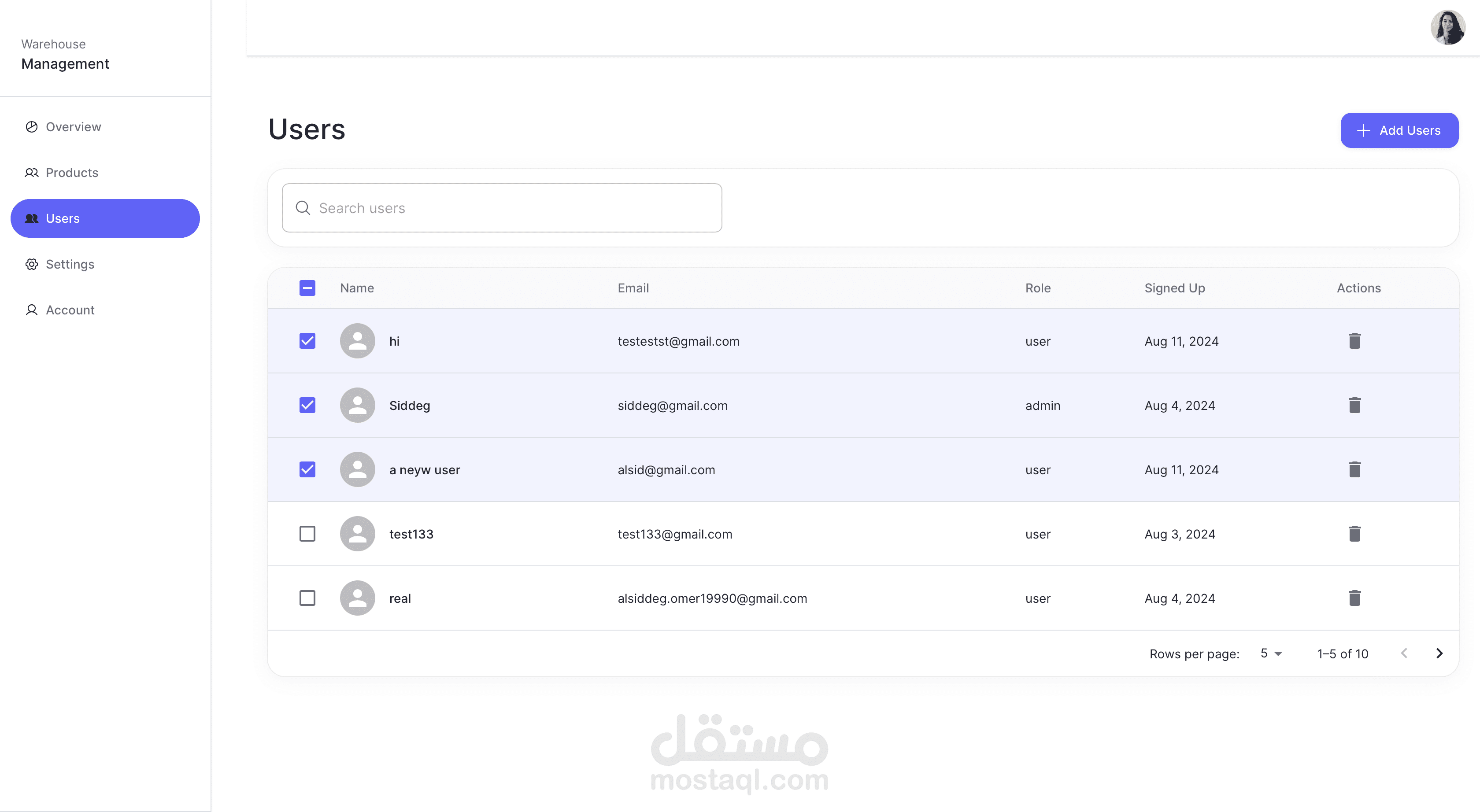Check the checkbox for user real
The image size is (1480, 812).
coord(307,598)
